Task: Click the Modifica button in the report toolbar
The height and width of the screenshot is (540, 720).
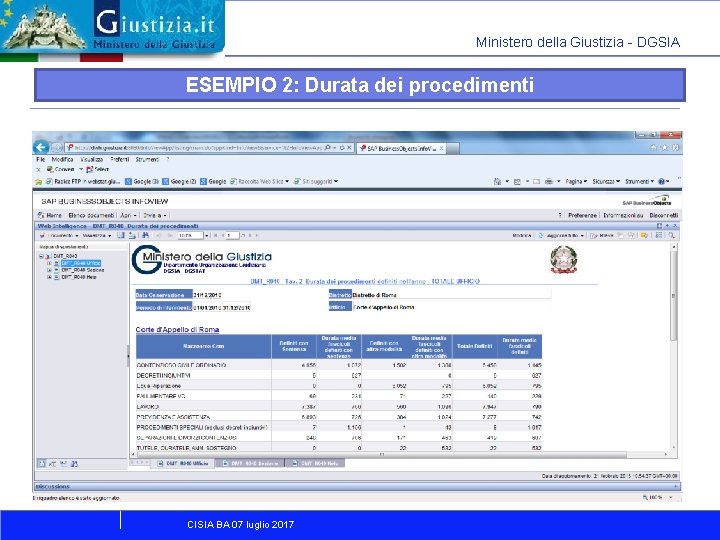Action: point(522,236)
